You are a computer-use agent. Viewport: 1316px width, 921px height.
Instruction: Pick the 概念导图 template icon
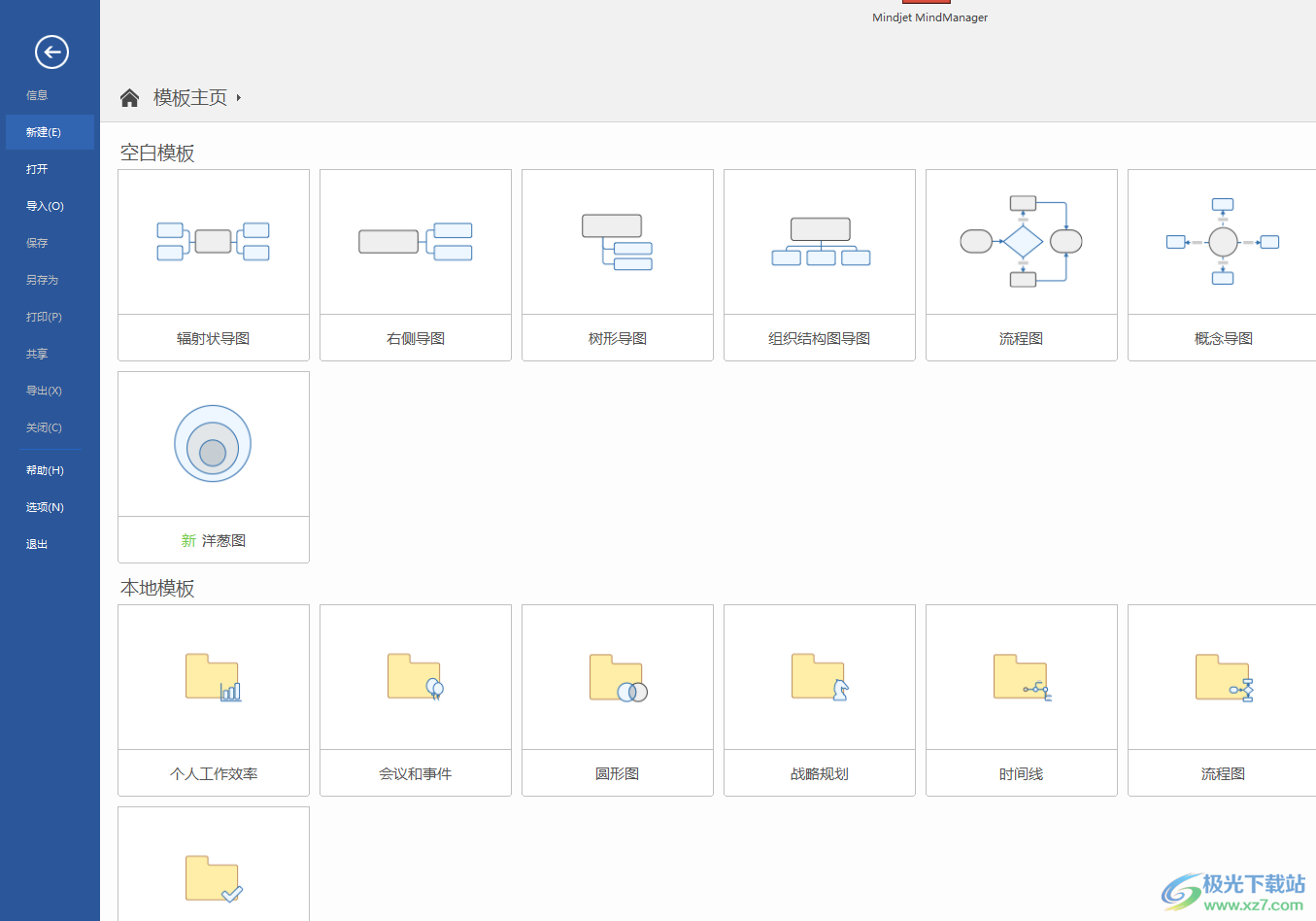1223,242
